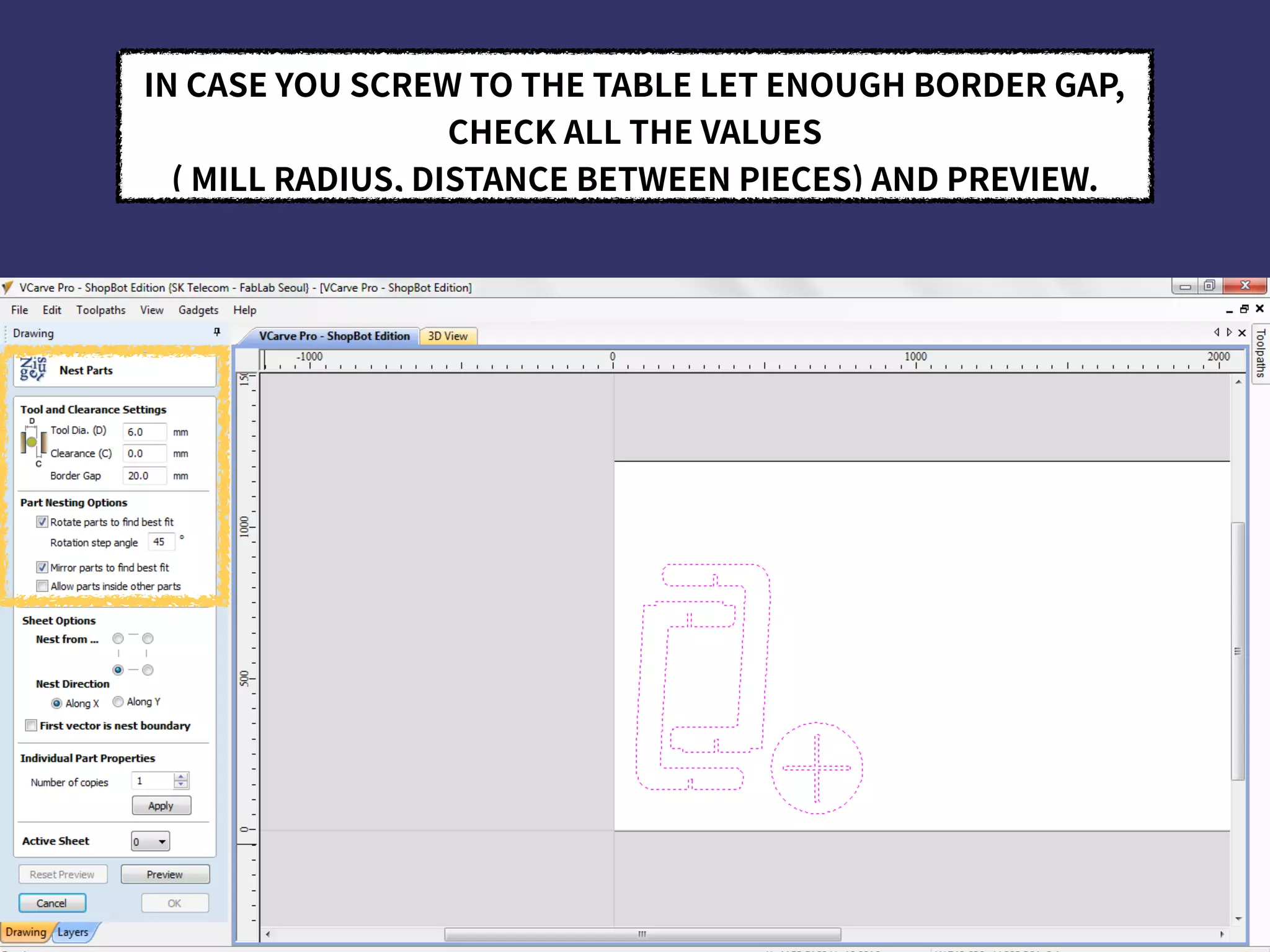This screenshot has width=1270, height=952.
Task: Switch to the 3D View tab
Action: 448,336
